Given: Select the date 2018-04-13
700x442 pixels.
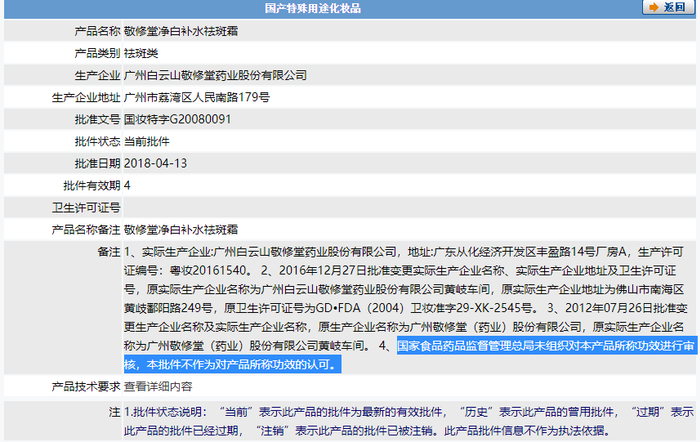Looking at the screenshot, I should point(155,163).
